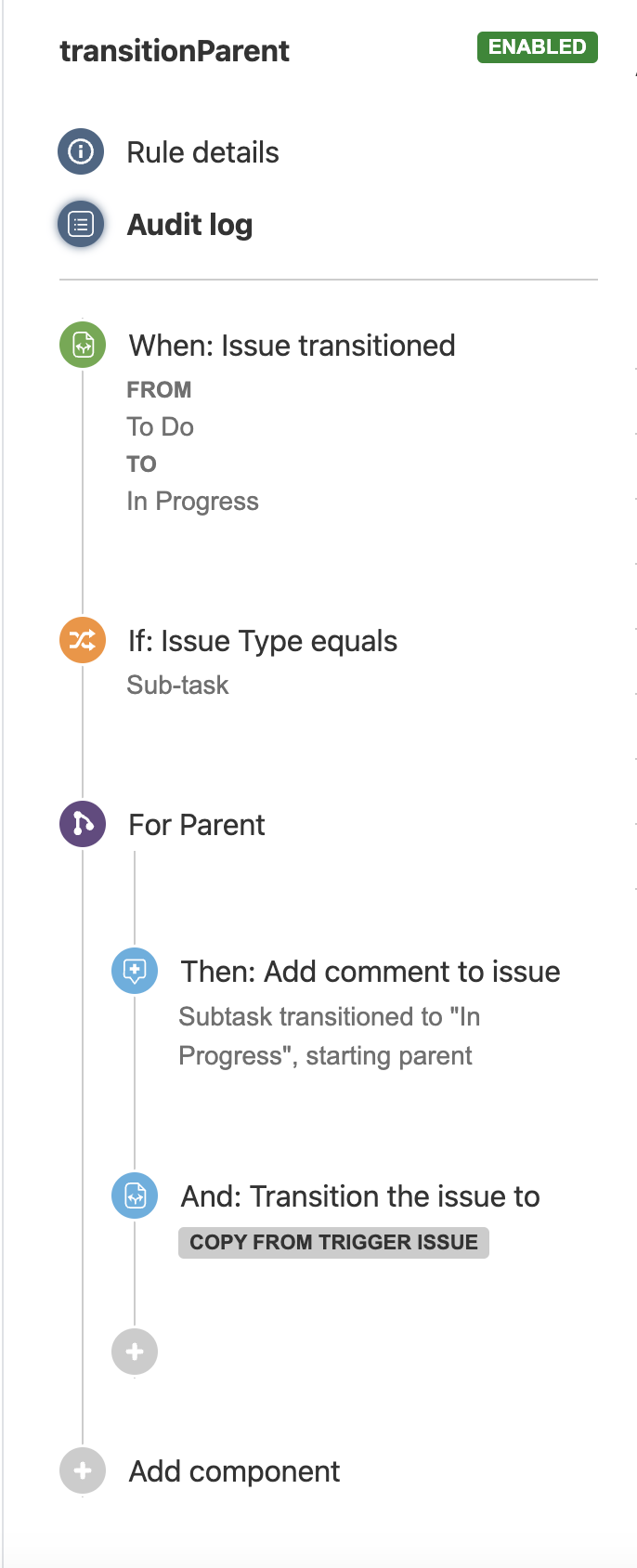This screenshot has width=637, height=1568.
Task: Select the For Parent branch label
Action: pyautogui.click(x=197, y=825)
